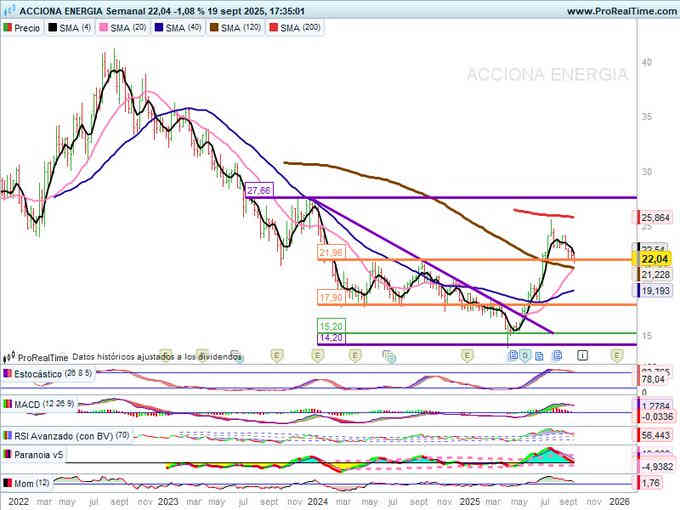Click the 2025 label on time axis
The width and height of the screenshot is (680, 510).
(469, 502)
